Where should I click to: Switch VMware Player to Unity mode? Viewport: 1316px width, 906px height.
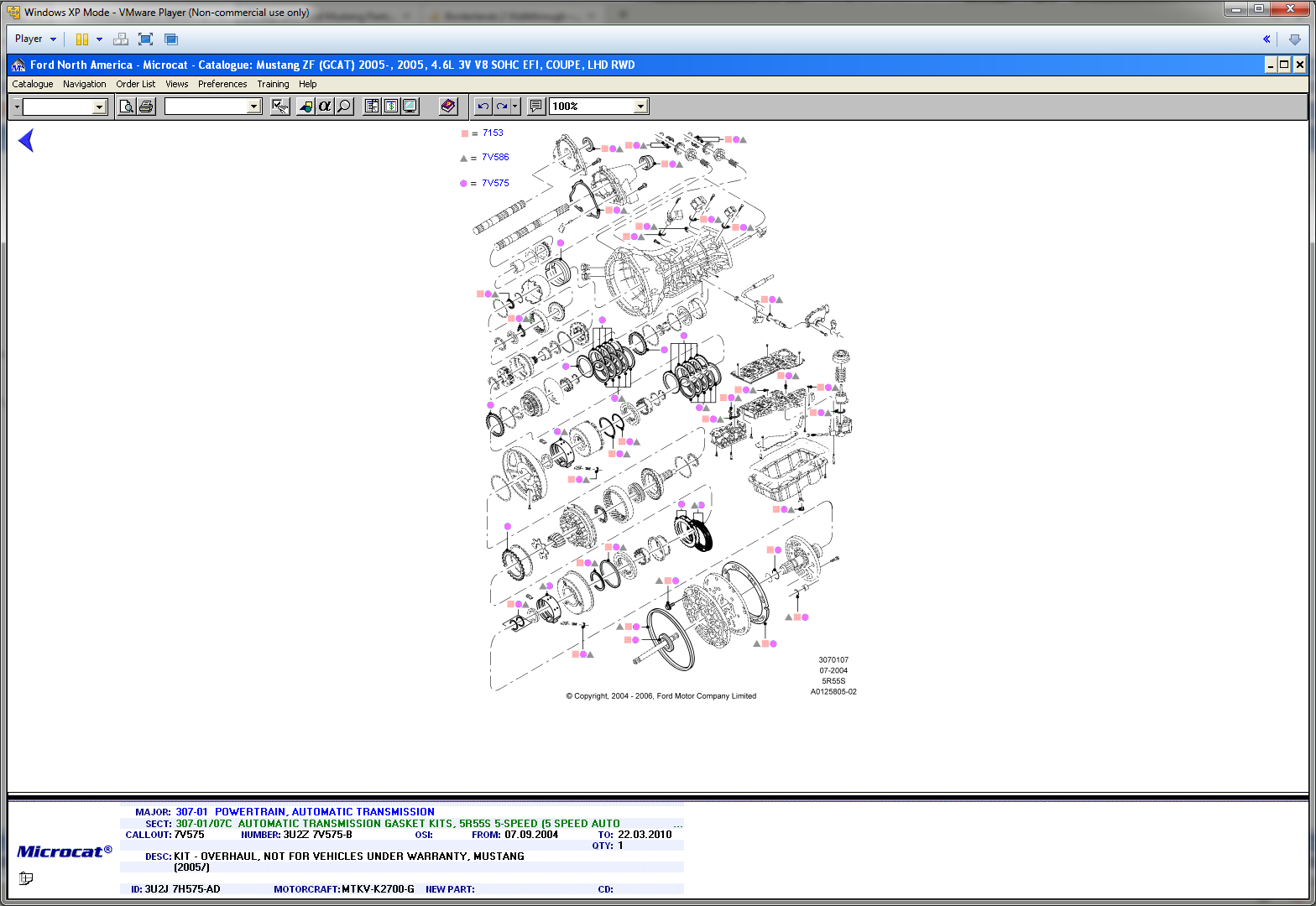(x=171, y=39)
